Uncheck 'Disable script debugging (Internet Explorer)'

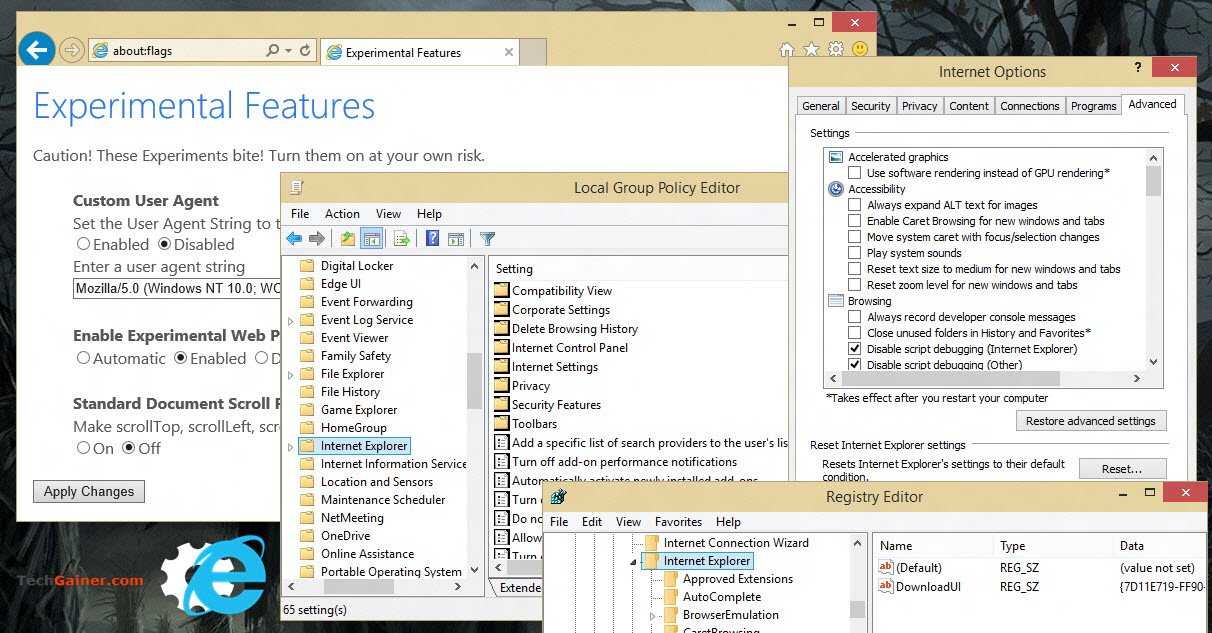854,349
